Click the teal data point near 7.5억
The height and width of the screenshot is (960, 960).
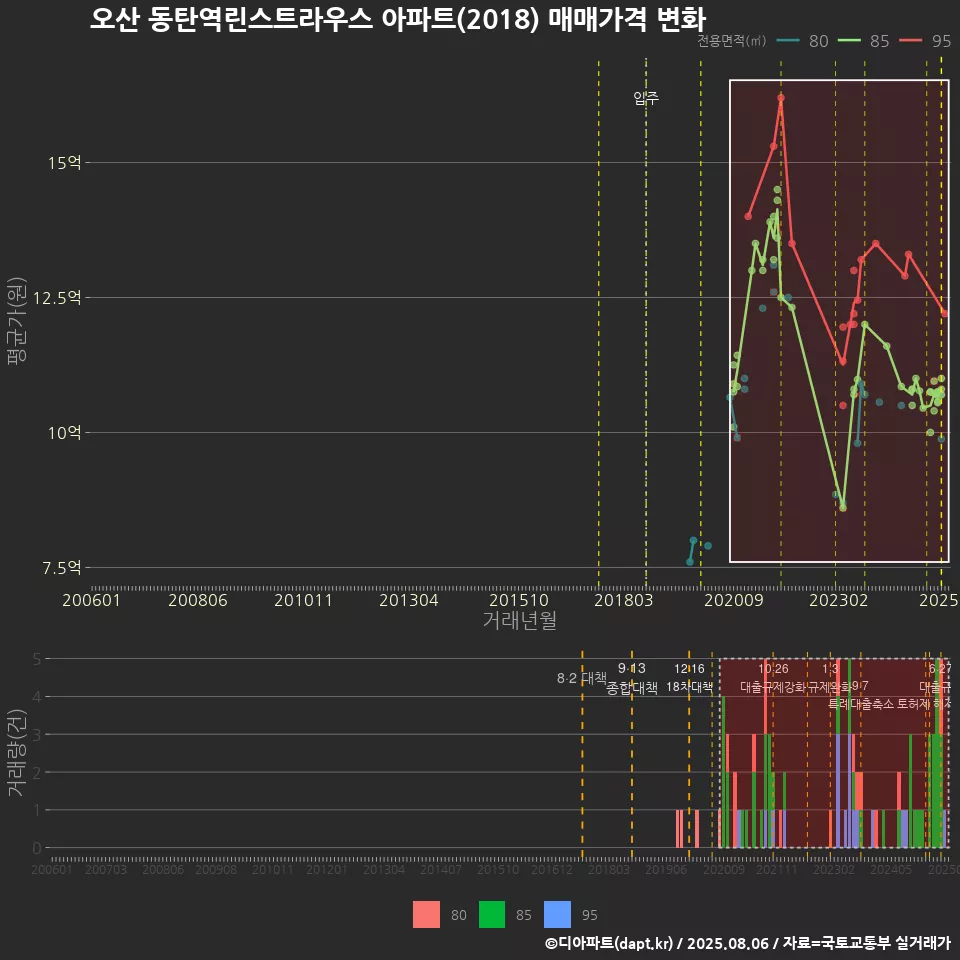690,562
